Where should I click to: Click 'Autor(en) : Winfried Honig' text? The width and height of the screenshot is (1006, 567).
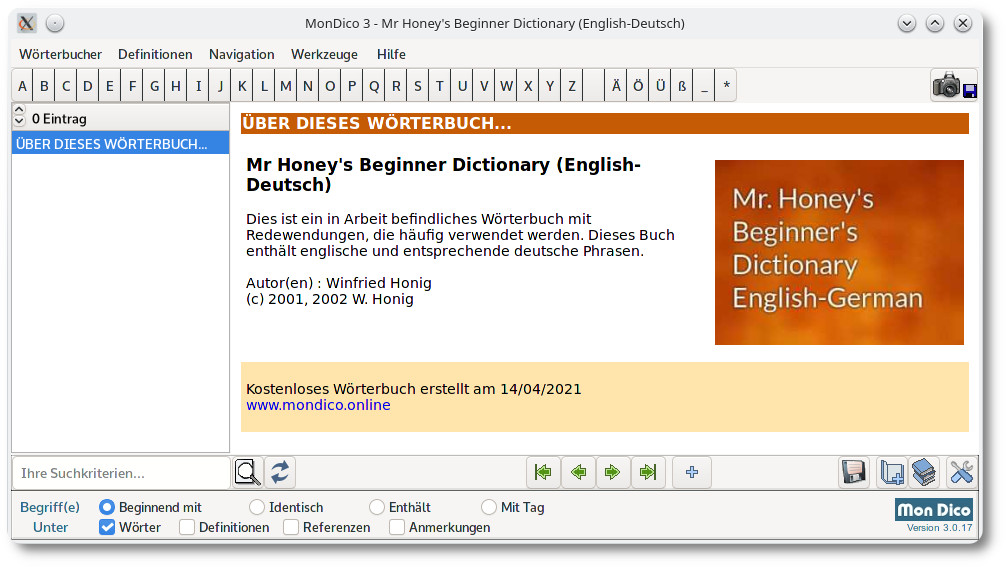tap(339, 283)
